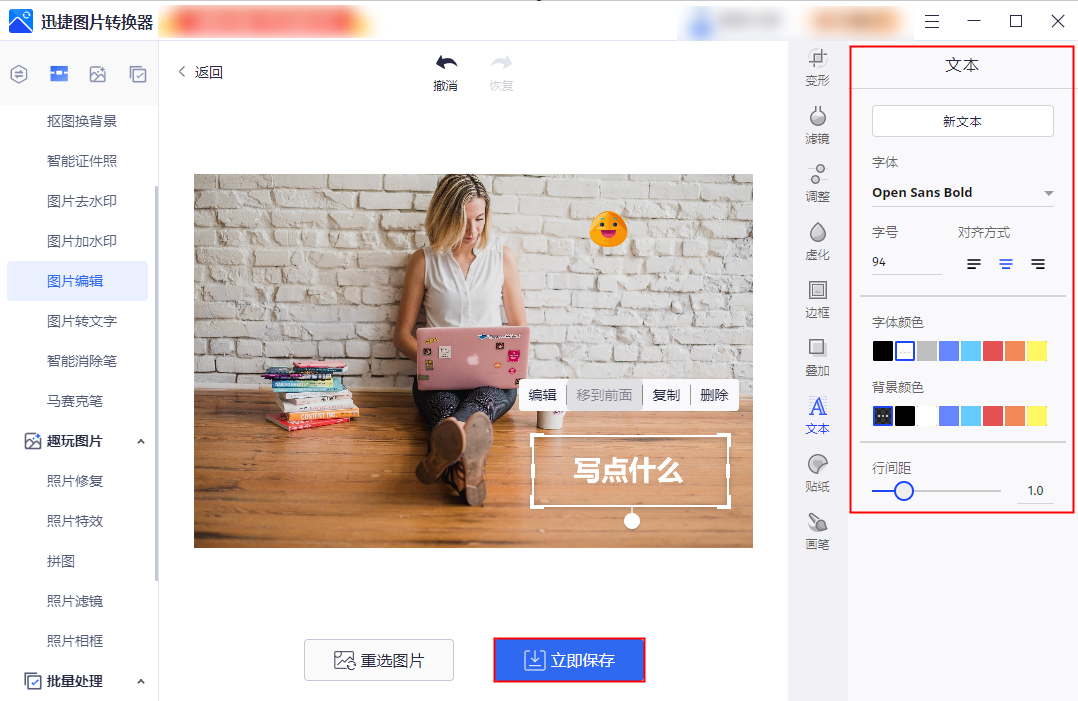
Task: Select the 变形 transform tool
Action: tap(817, 67)
